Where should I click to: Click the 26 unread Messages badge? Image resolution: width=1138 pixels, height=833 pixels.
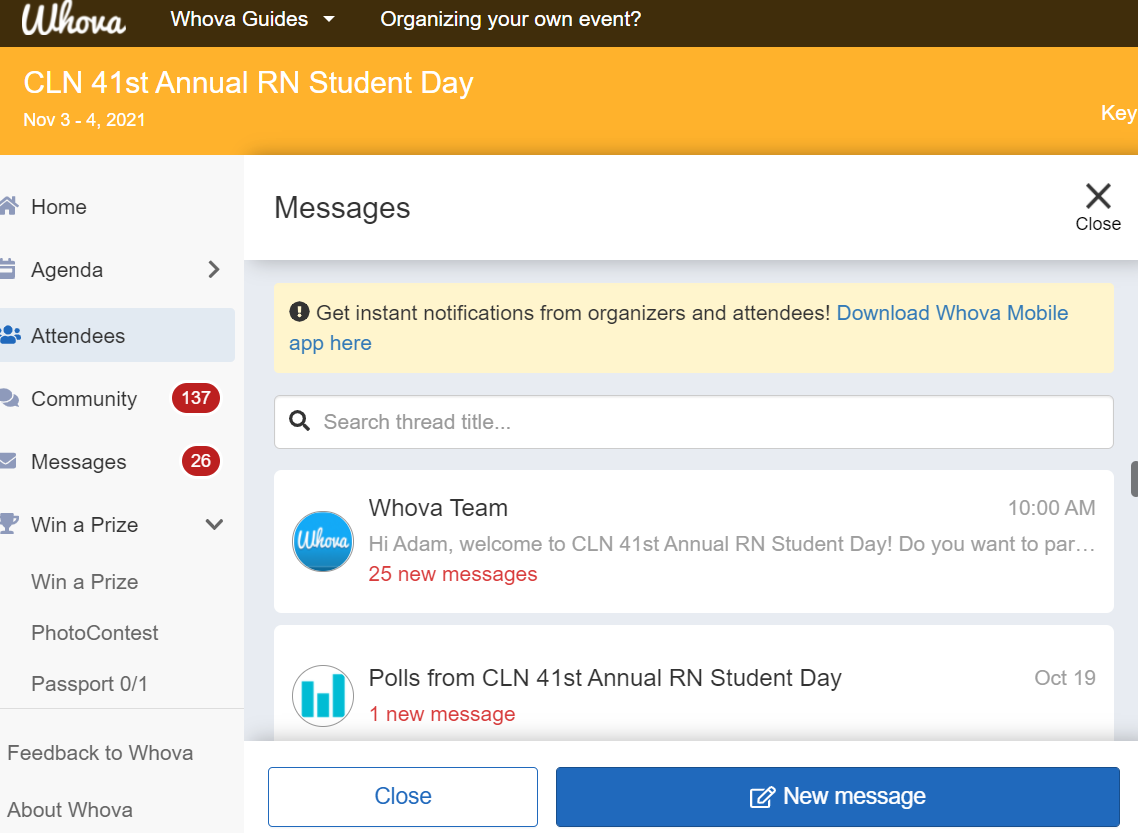pyautogui.click(x=201, y=461)
